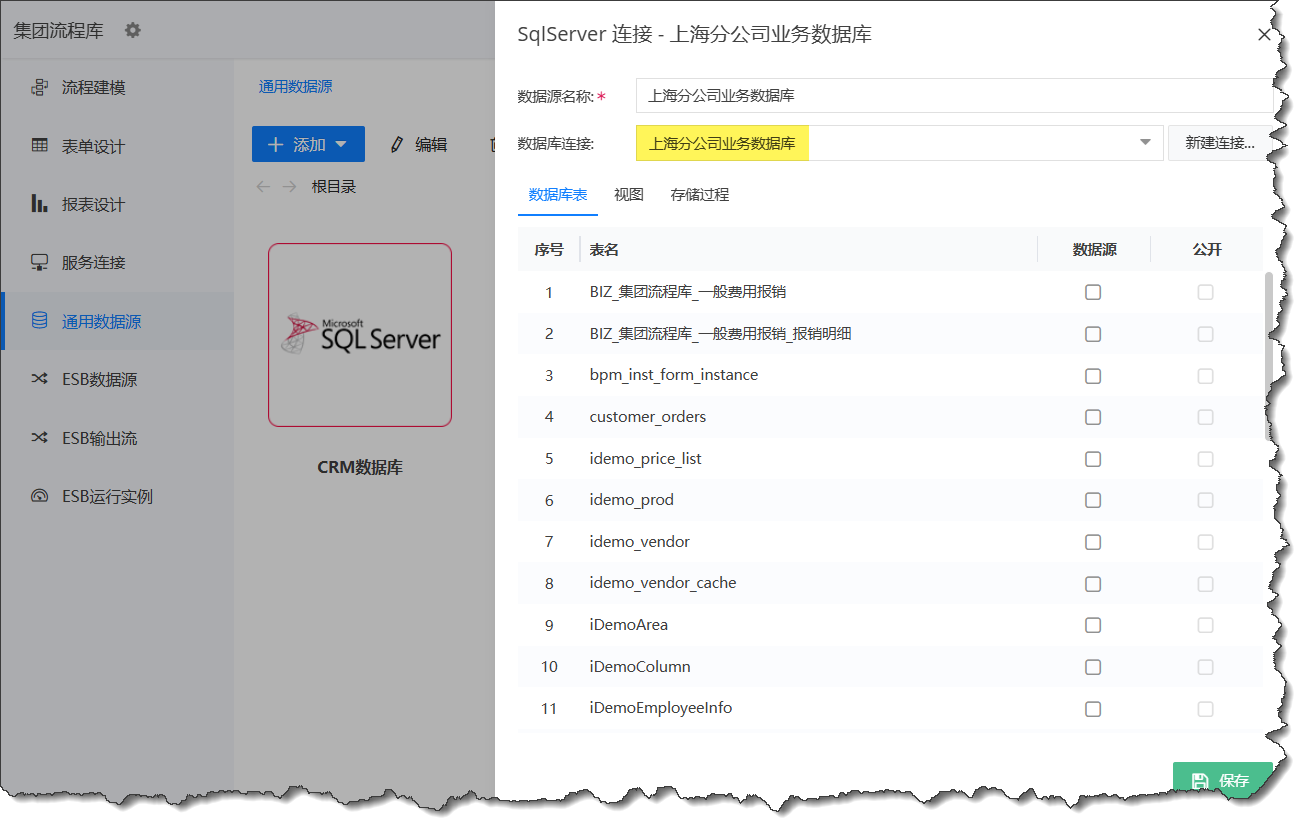
Task: Click the green 保存 button
Action: tap(1222, 780)
